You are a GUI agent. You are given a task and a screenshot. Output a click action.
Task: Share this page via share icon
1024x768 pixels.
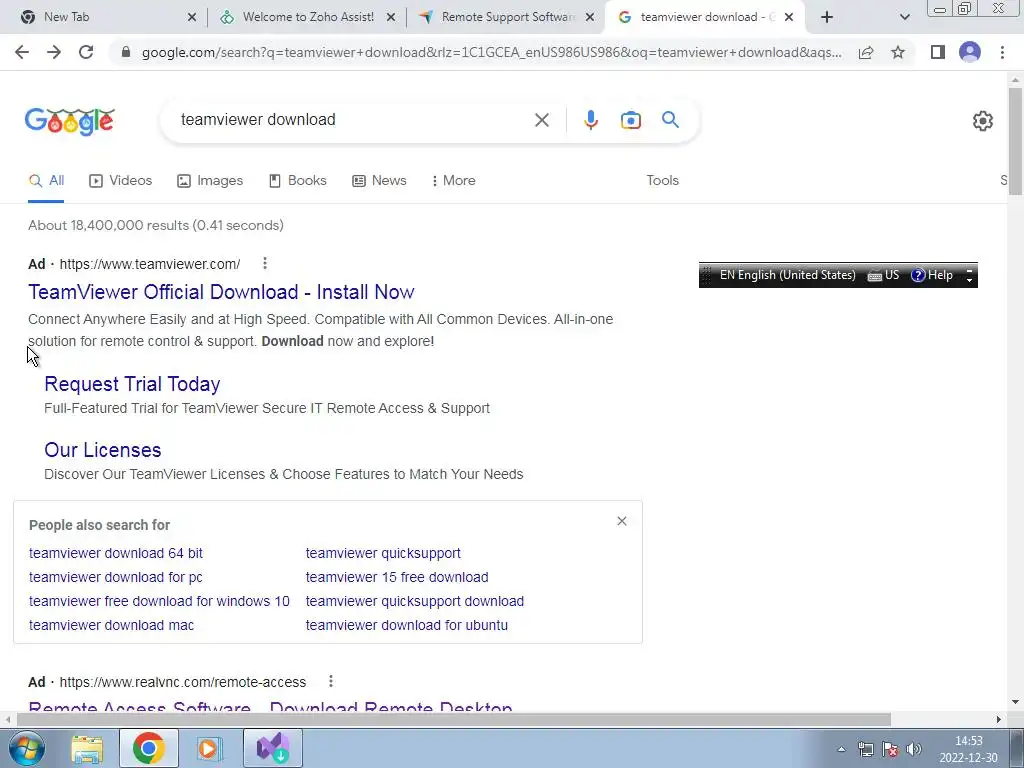[x=866, y=52]
